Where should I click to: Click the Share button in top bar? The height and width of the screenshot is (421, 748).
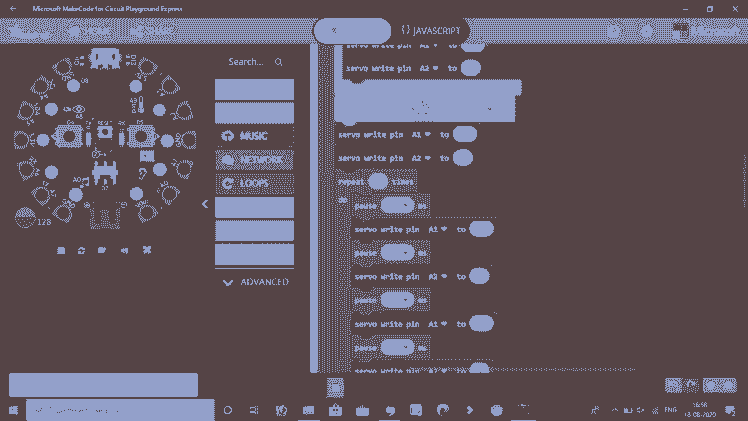(x=152, y=31)
